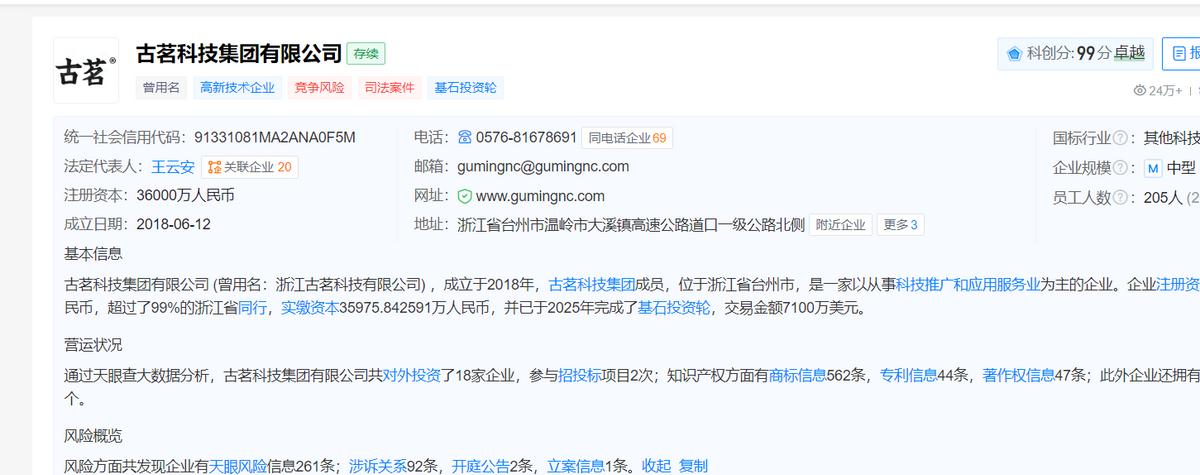Screen dimensions: 1200x475
Task: Open the 开庭公告 link
Action: pos(481,466)
